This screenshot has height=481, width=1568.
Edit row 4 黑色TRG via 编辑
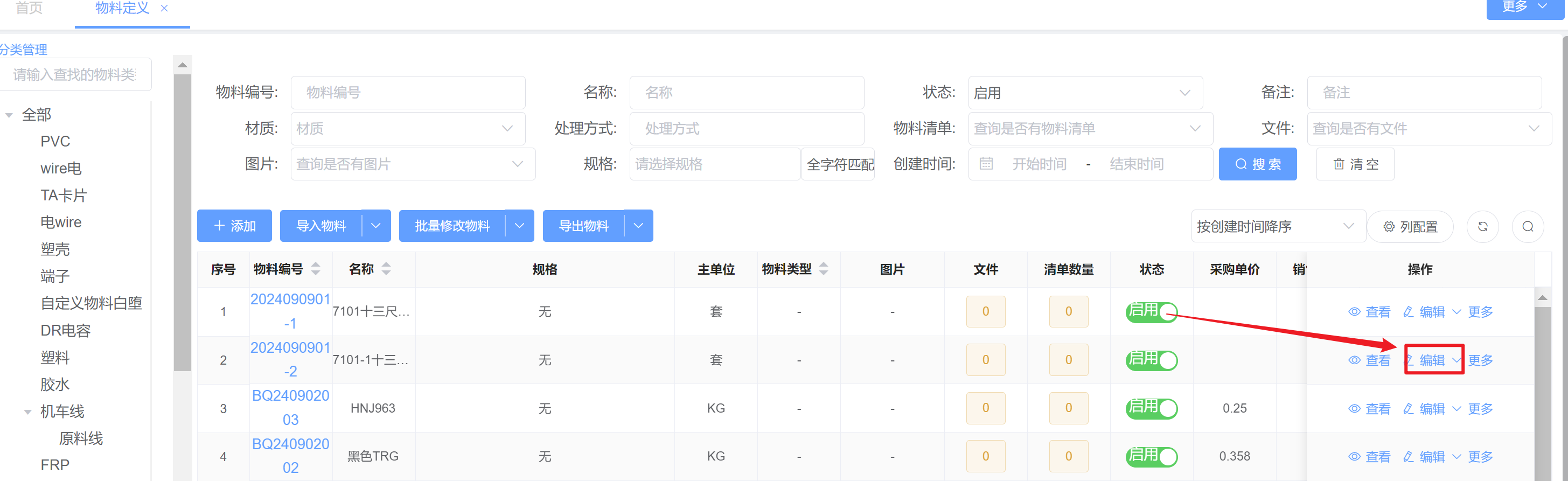pyautogui.click(x=1424, y=457)
